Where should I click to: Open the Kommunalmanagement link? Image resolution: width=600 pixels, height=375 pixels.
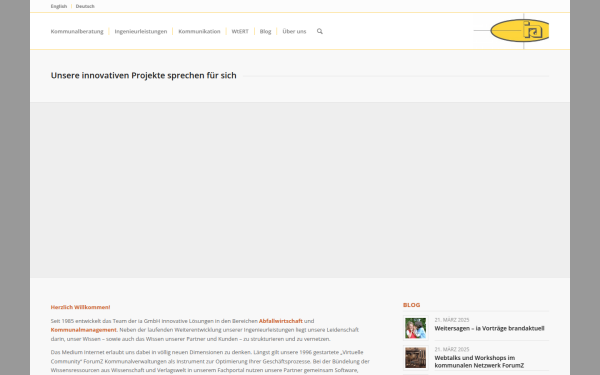pyautogui.click(x=83, y=330)
